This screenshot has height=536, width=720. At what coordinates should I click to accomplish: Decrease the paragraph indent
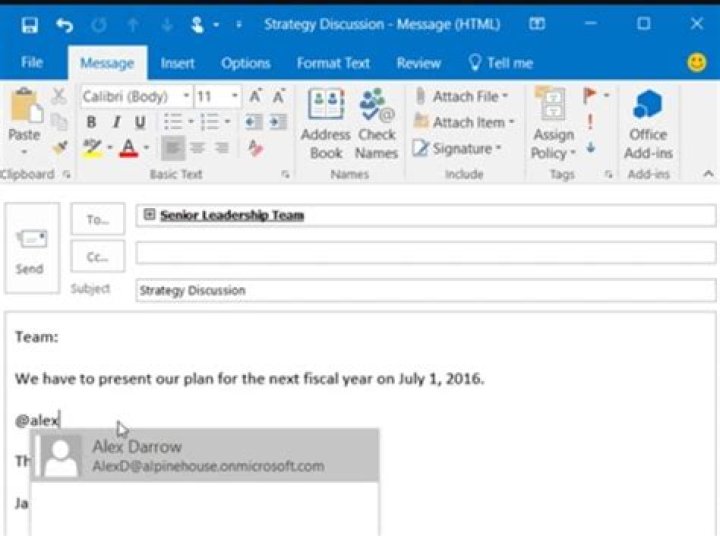(253, 122)
